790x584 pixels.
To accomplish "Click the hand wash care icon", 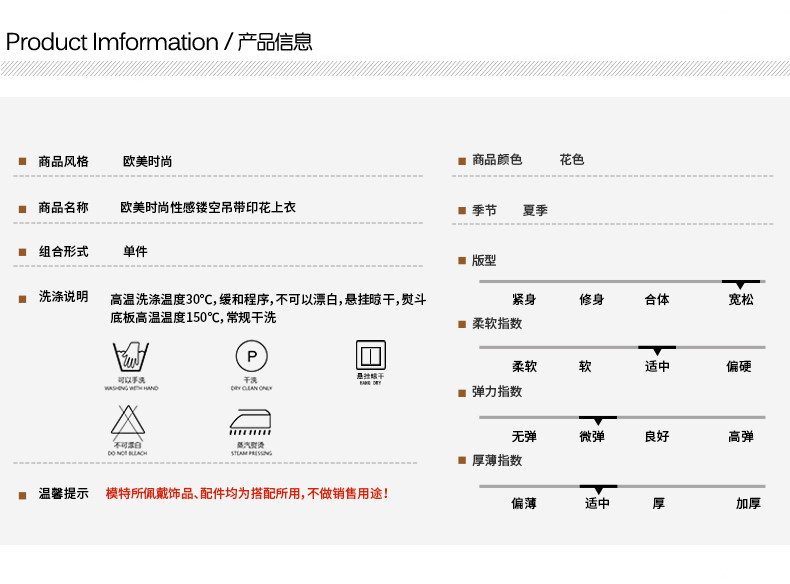I will click(131, 356).
